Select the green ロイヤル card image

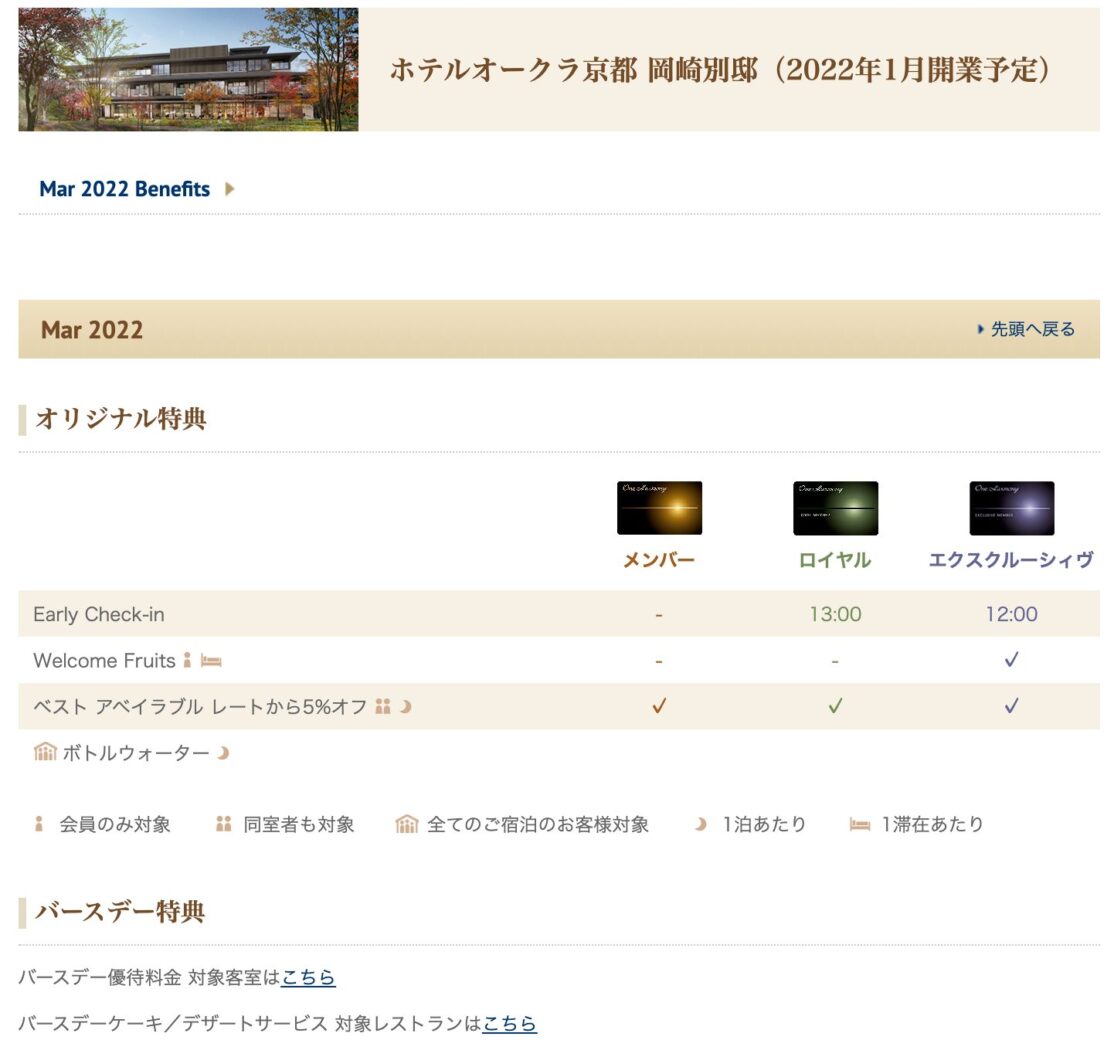[836, 508]
